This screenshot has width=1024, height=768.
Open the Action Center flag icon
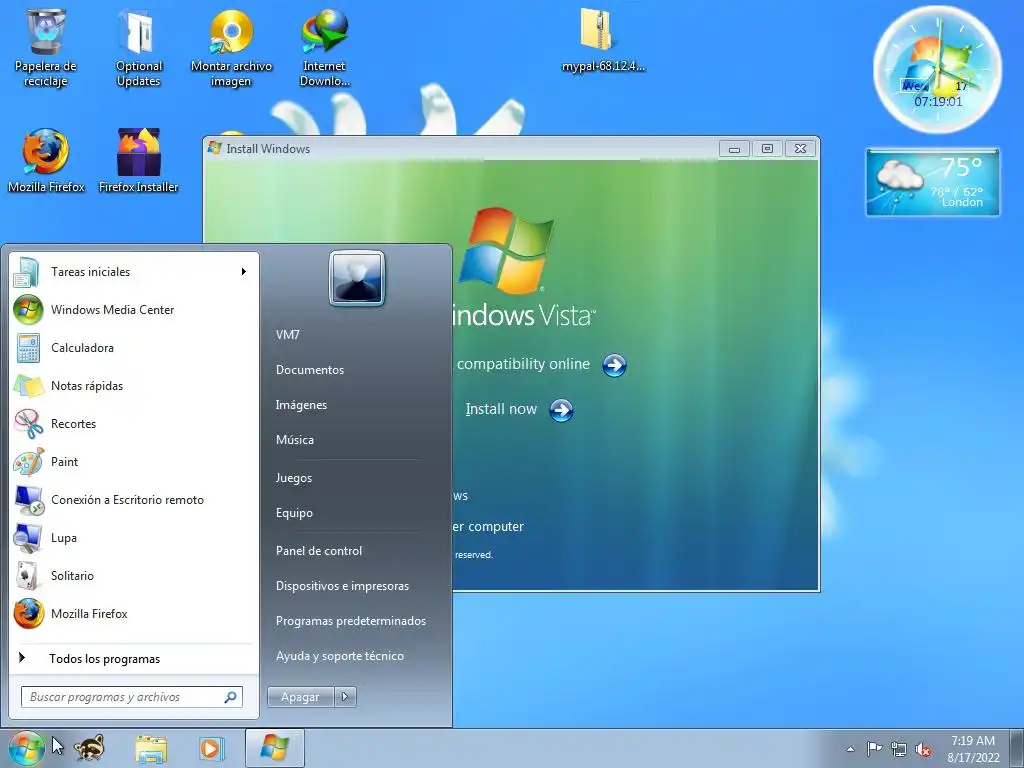[874, 749]
